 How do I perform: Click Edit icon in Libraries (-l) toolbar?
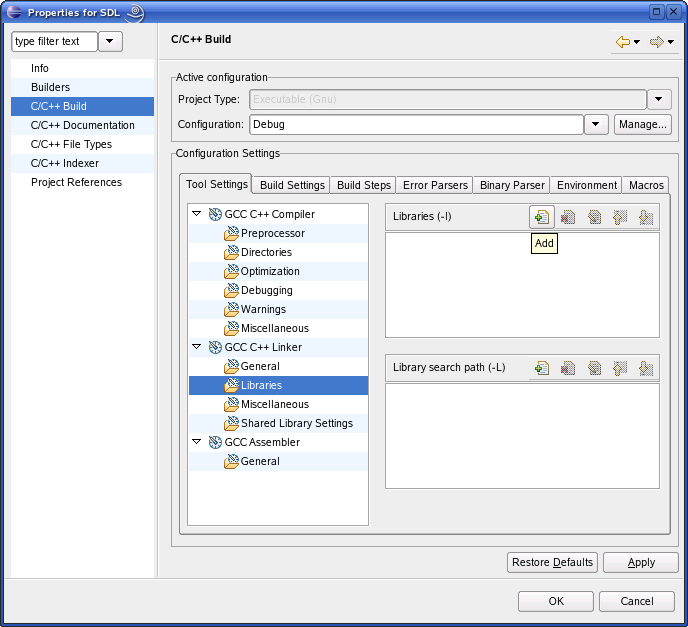(594, 217)
